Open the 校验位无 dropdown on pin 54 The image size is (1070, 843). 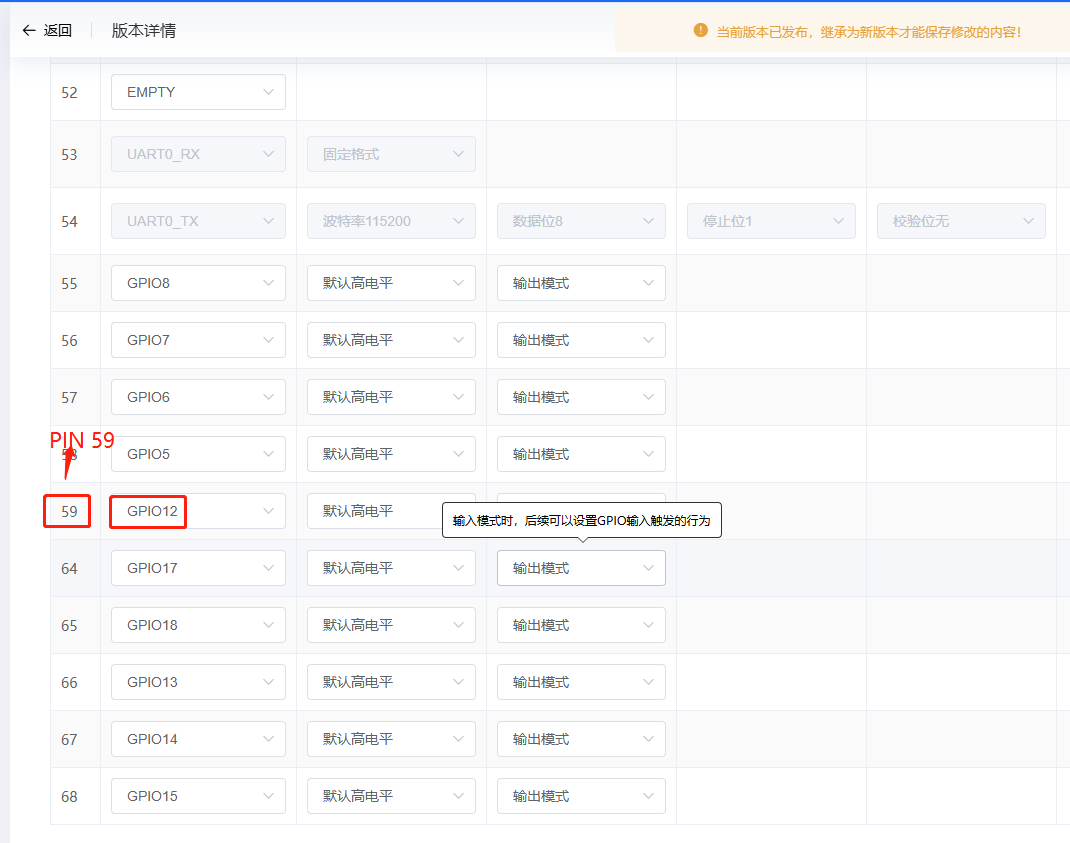tap(961, 220)
